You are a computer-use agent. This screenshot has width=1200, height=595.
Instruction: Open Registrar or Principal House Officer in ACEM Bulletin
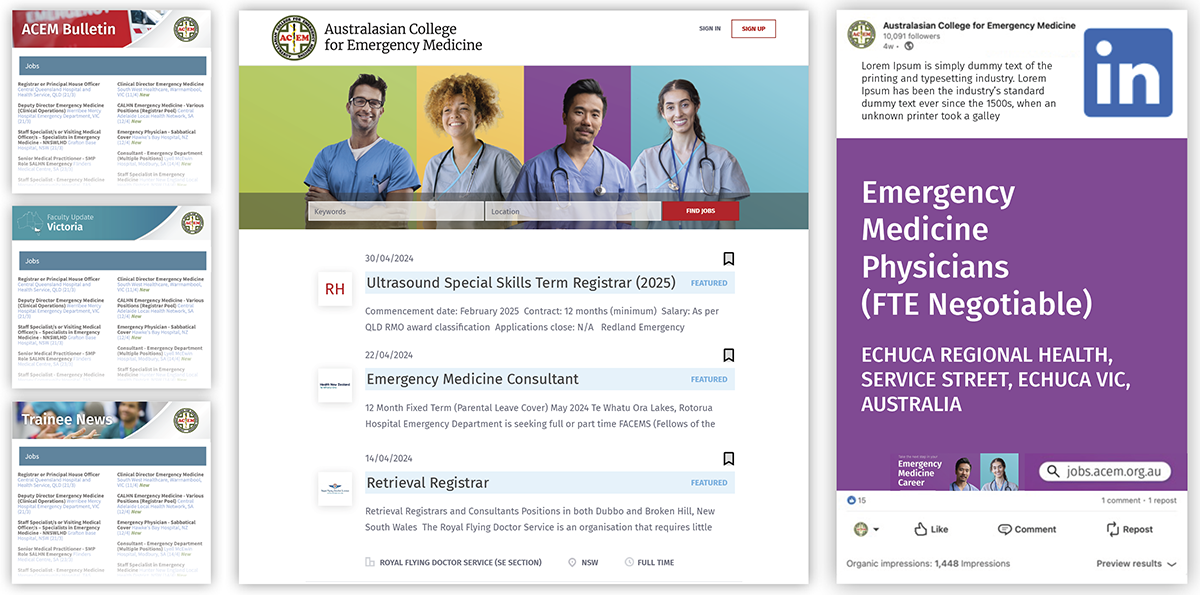point(59,84)
